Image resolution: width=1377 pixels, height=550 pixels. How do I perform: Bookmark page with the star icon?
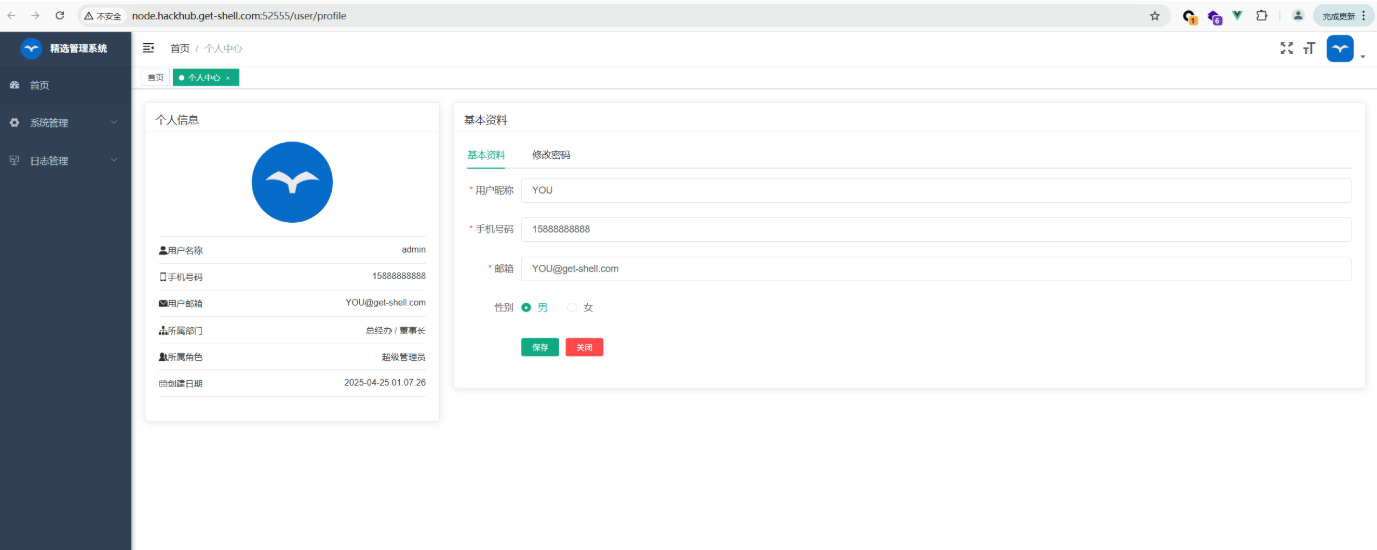[1155, 16]
